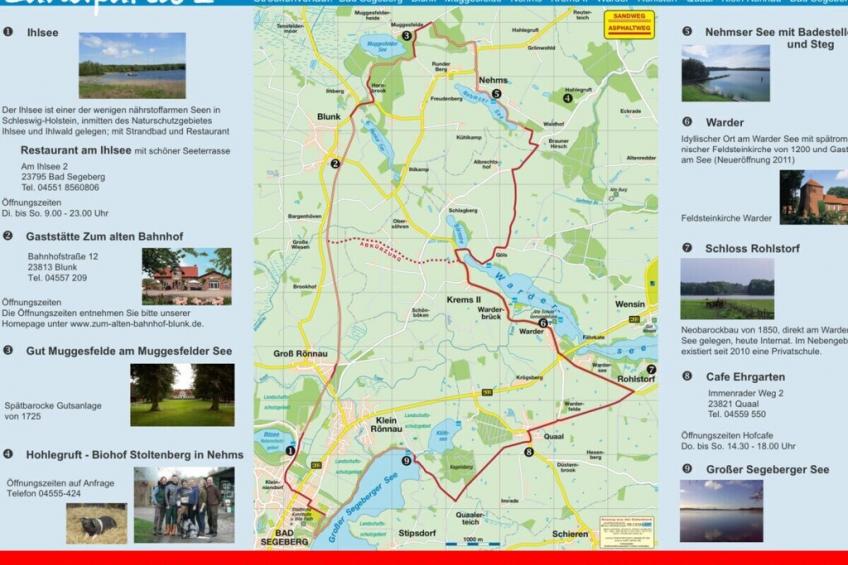This screenshot has height=565, width=848.
Task: Click map marker 9 at Großer Segeberger See
Action: tap(405, 460)
